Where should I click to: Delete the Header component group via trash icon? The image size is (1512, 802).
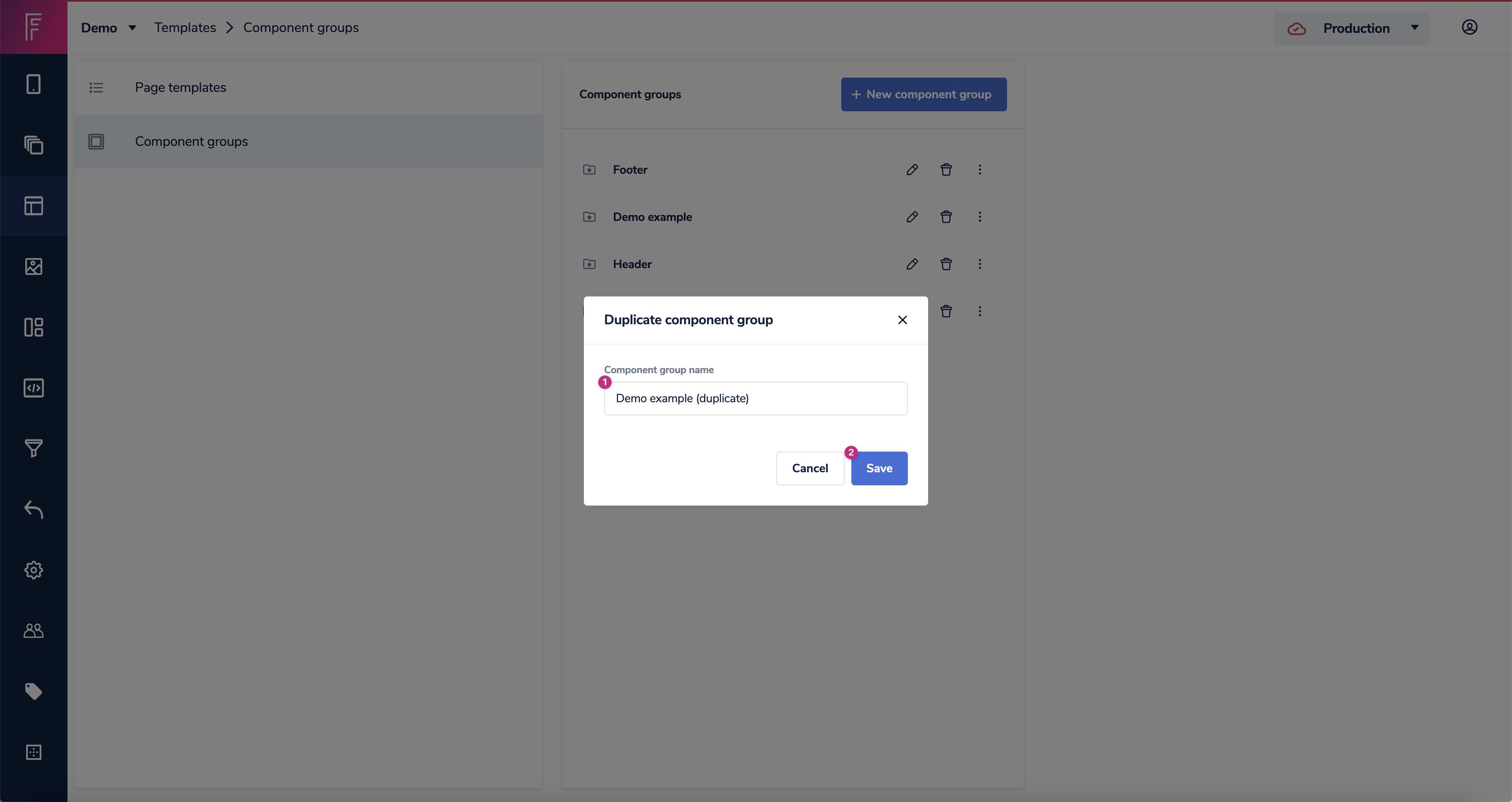point(945,264)
